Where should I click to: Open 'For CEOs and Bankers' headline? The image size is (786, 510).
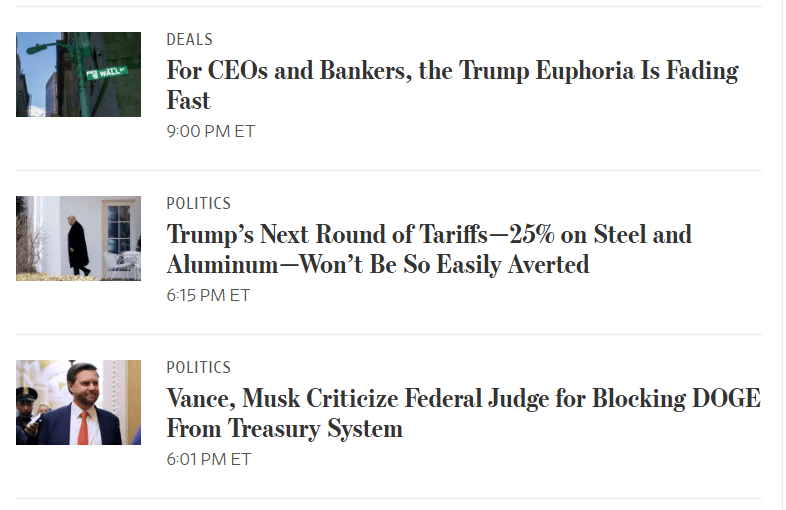[452, 72]
